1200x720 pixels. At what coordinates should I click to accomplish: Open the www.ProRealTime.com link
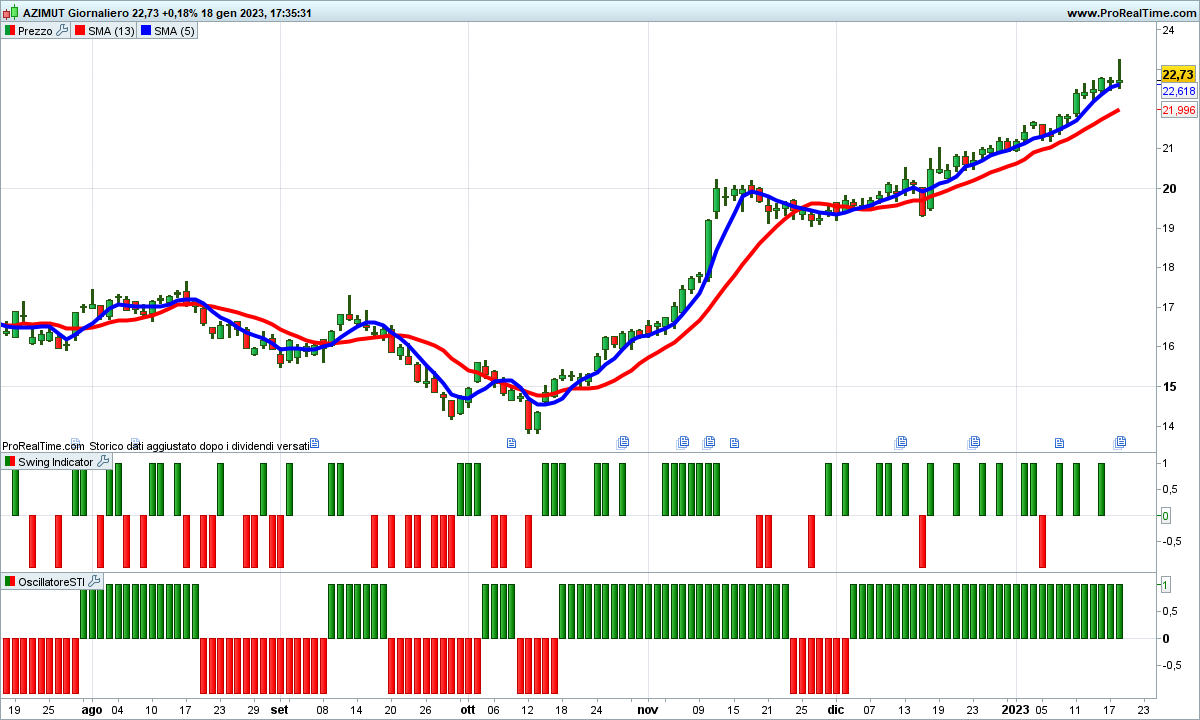(1131, 13)
